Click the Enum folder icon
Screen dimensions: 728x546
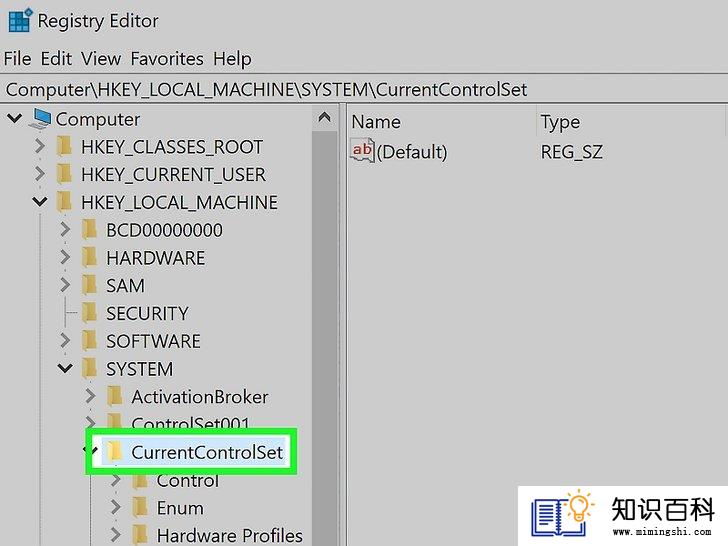pos(140,507)
